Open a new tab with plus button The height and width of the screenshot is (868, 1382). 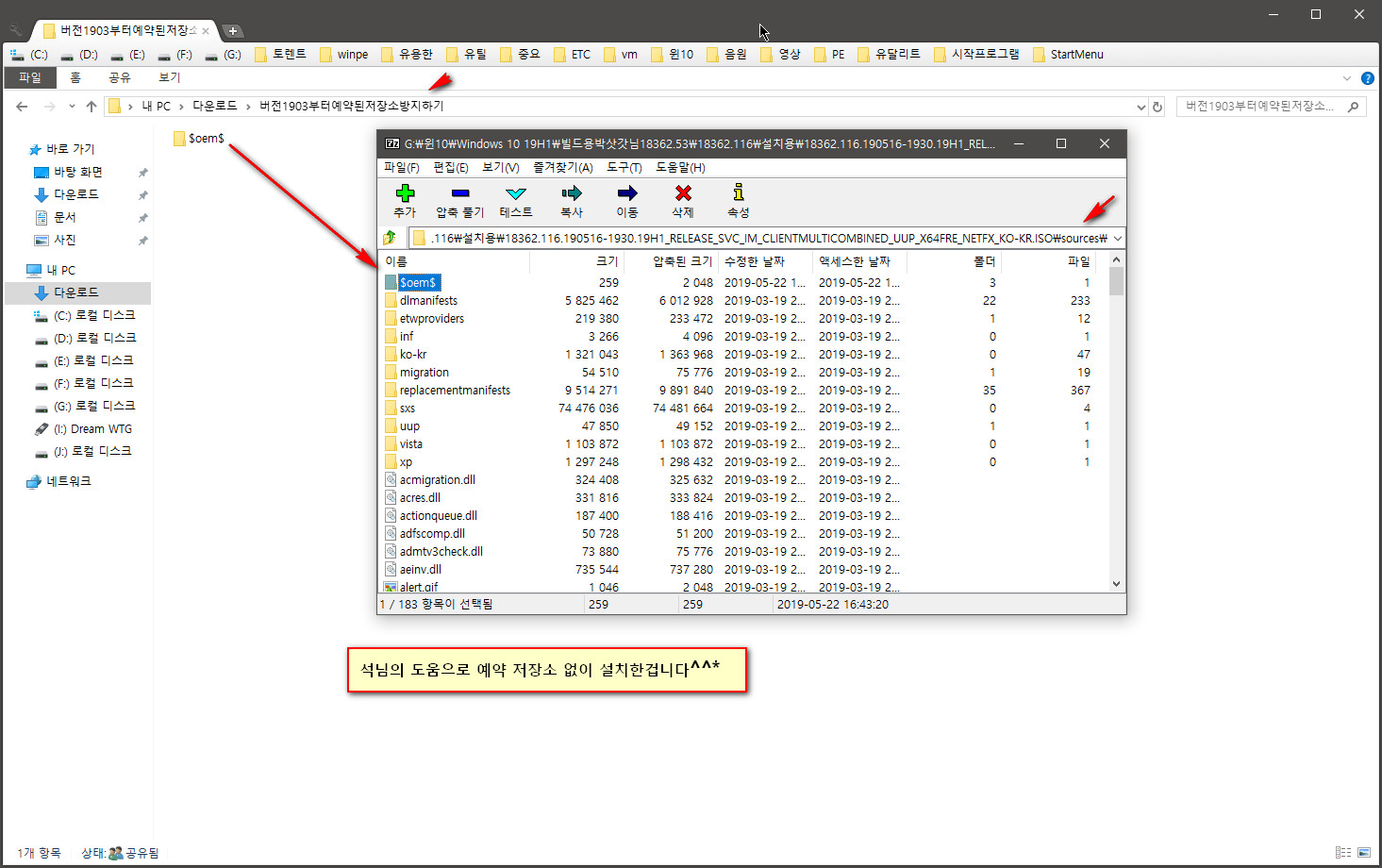233,30
